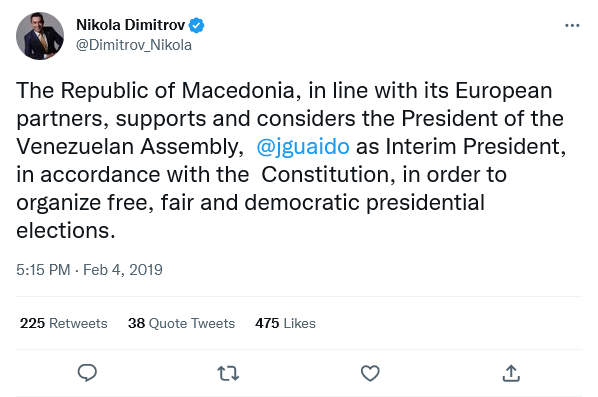Open Nikola Dimitrov's profile picture
This screenshot has width=598, height=397.
coord(40,36)
